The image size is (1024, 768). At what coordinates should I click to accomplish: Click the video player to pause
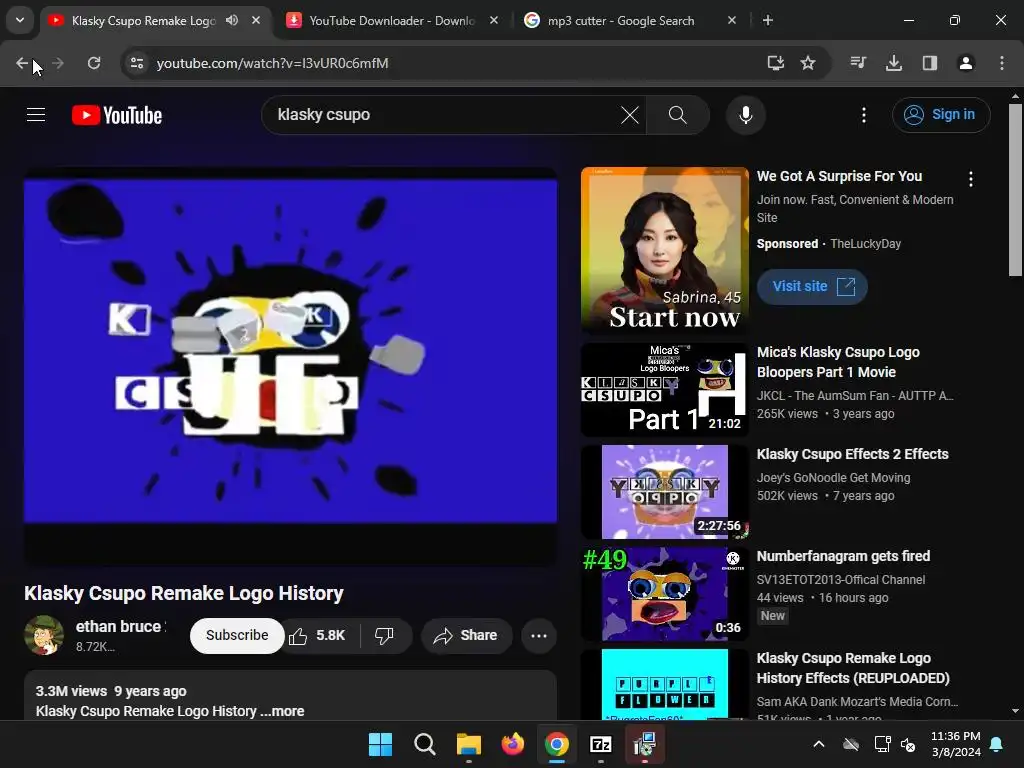point(291,366)
